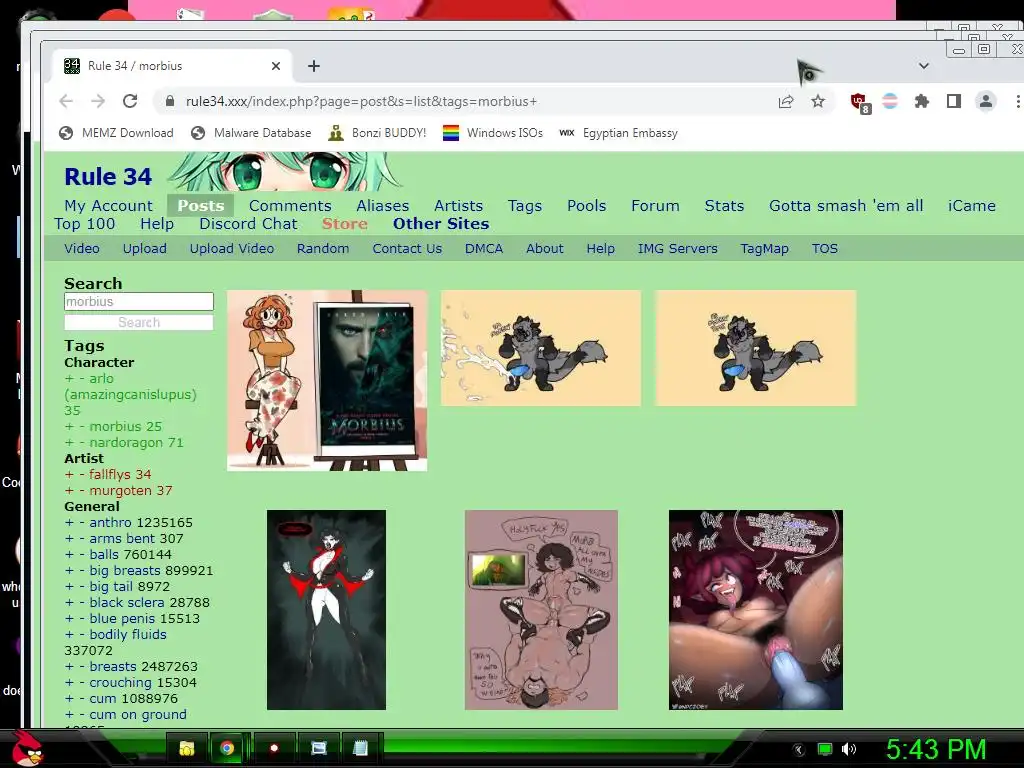Click the Contact Us submenu link
The image size is (1024, 768).
coord(407,249)
